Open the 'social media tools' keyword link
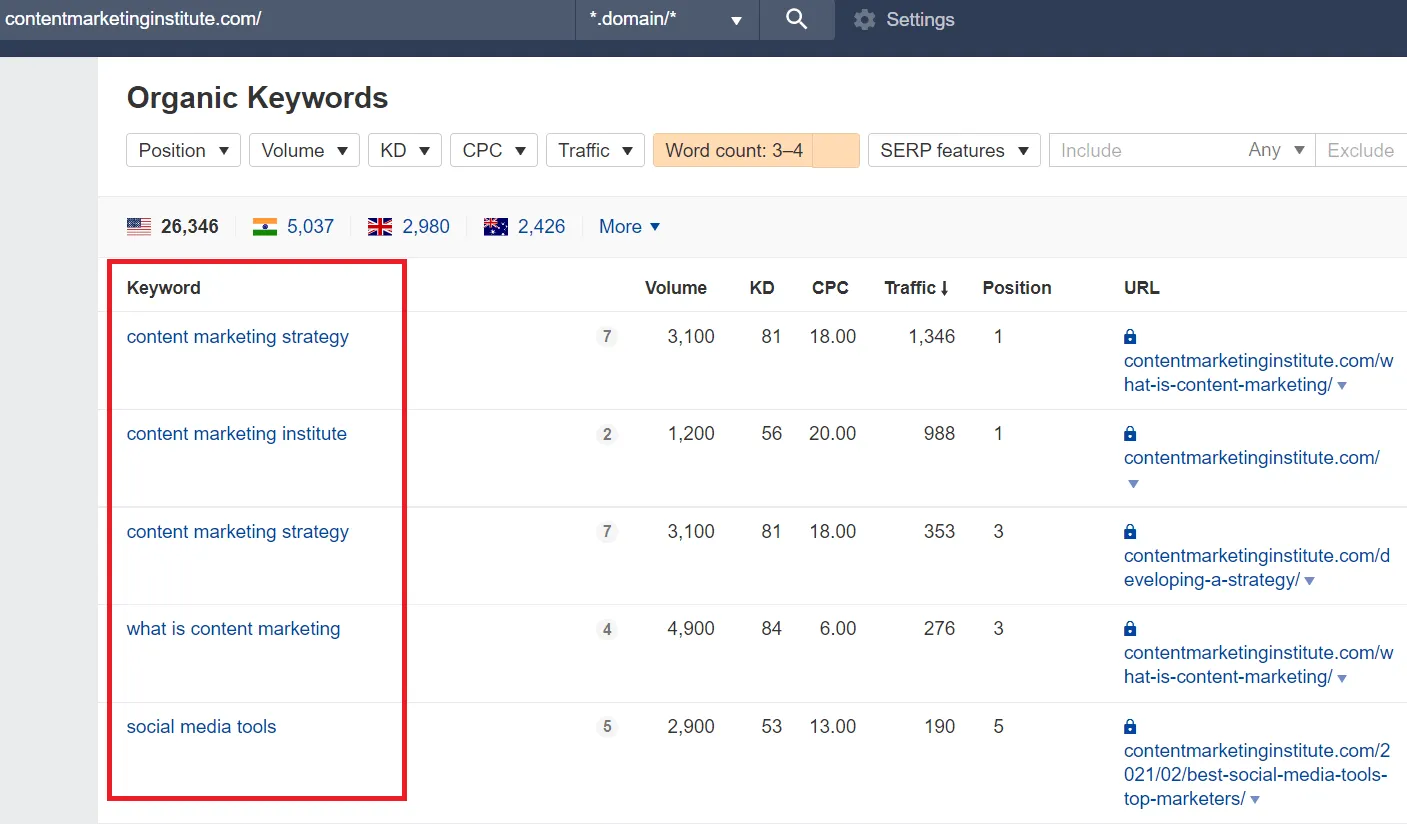 (201, 727)
